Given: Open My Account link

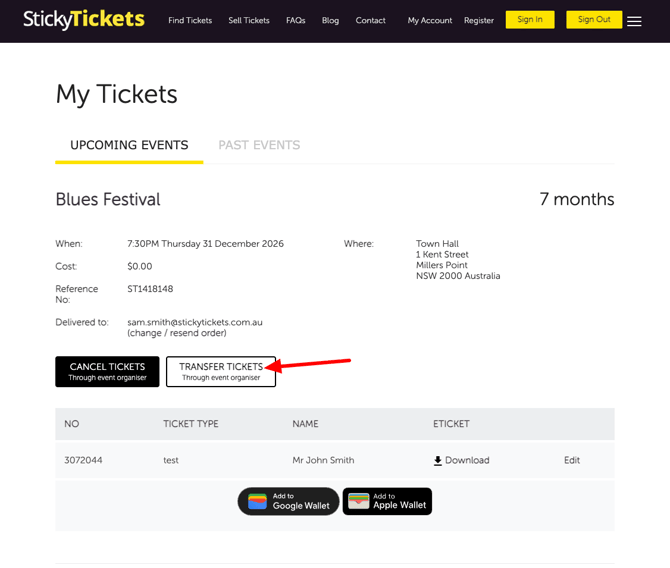Looking at the screenshot, I should click(430, 21).
